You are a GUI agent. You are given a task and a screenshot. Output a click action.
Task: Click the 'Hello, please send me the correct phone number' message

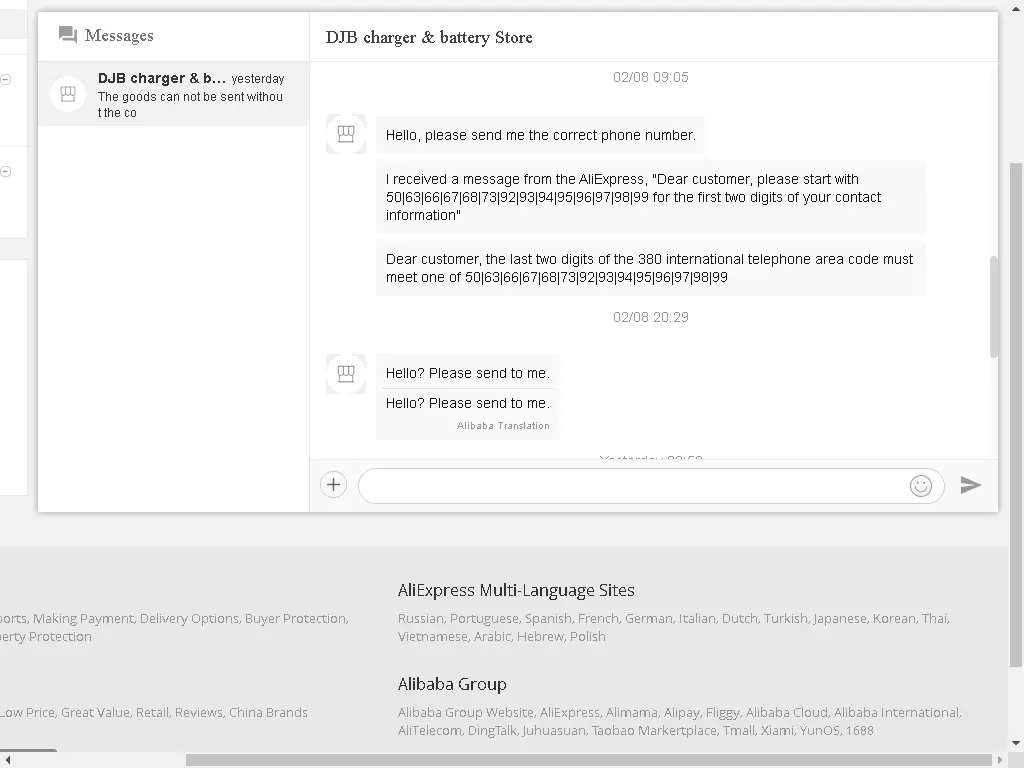click(x=541, y=135)
